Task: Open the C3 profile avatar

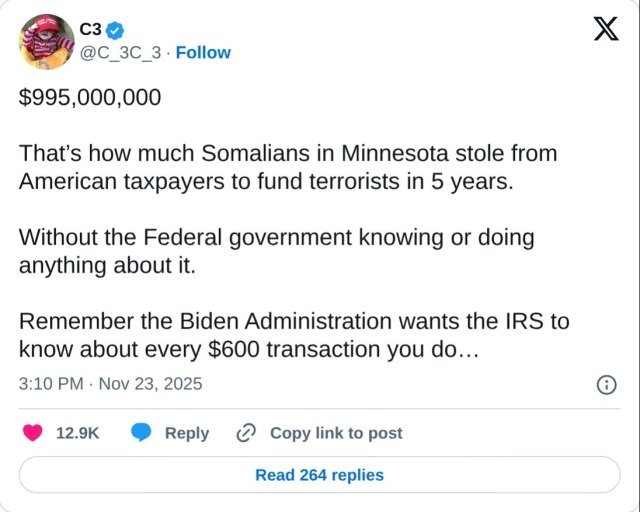Action: click(46, 42)
